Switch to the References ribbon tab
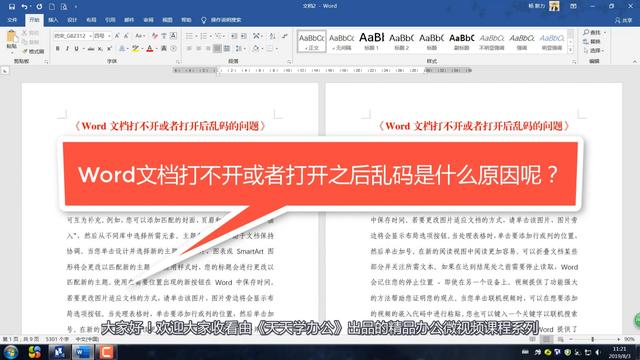640x360 pixels. 110,20
